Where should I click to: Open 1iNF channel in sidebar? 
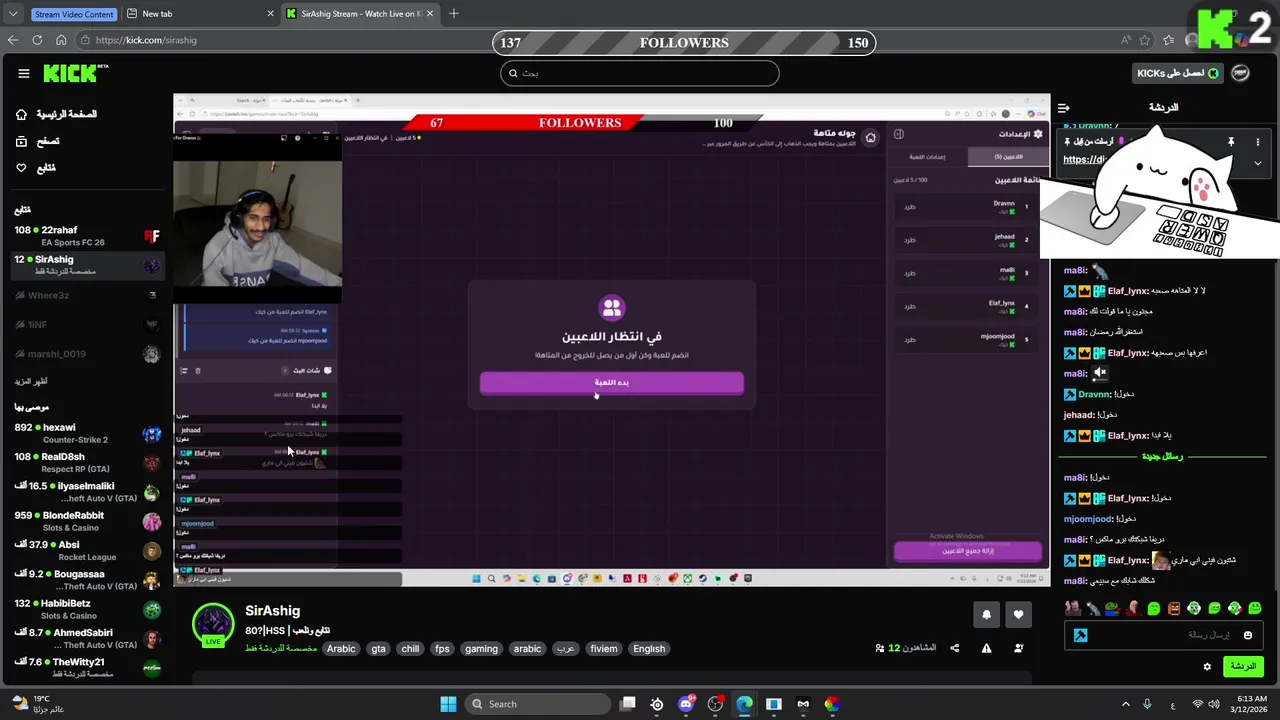[x=87, y=324]
